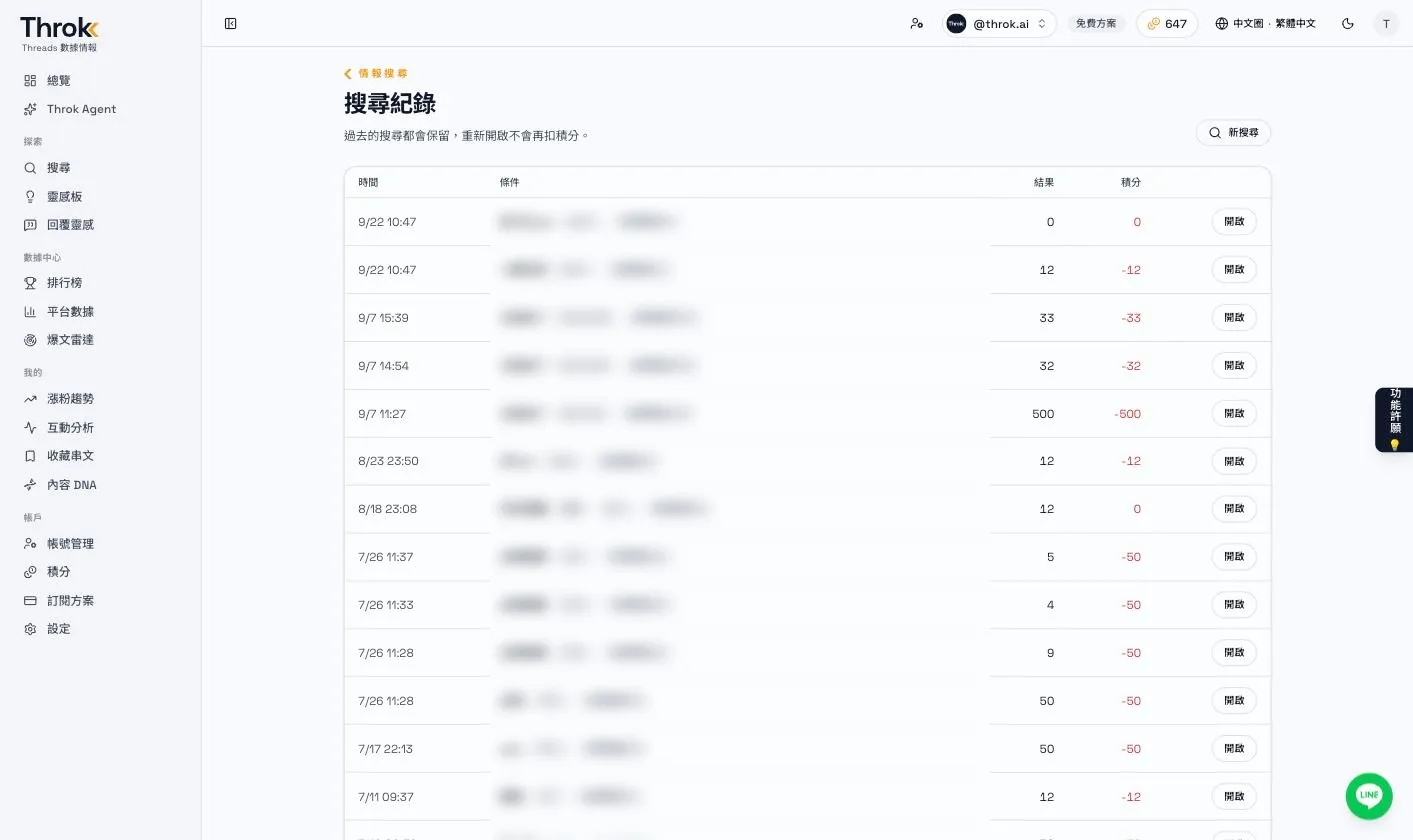This screenshot has width=1413, height=840.
Task: Click the 積分 column header
Action: click(1131, 182)
